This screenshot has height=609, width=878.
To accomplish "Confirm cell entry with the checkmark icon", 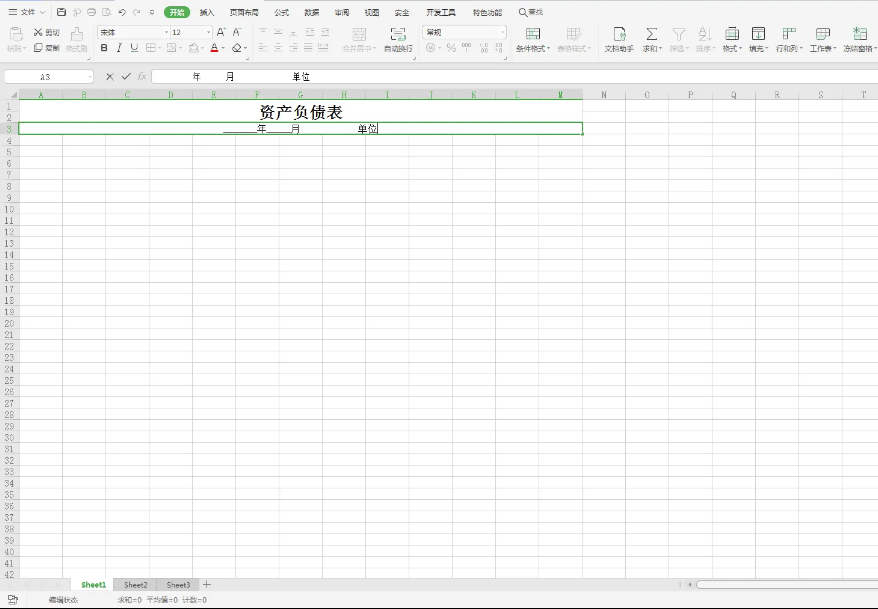I will pyautogui.click(x=126, y=76).
